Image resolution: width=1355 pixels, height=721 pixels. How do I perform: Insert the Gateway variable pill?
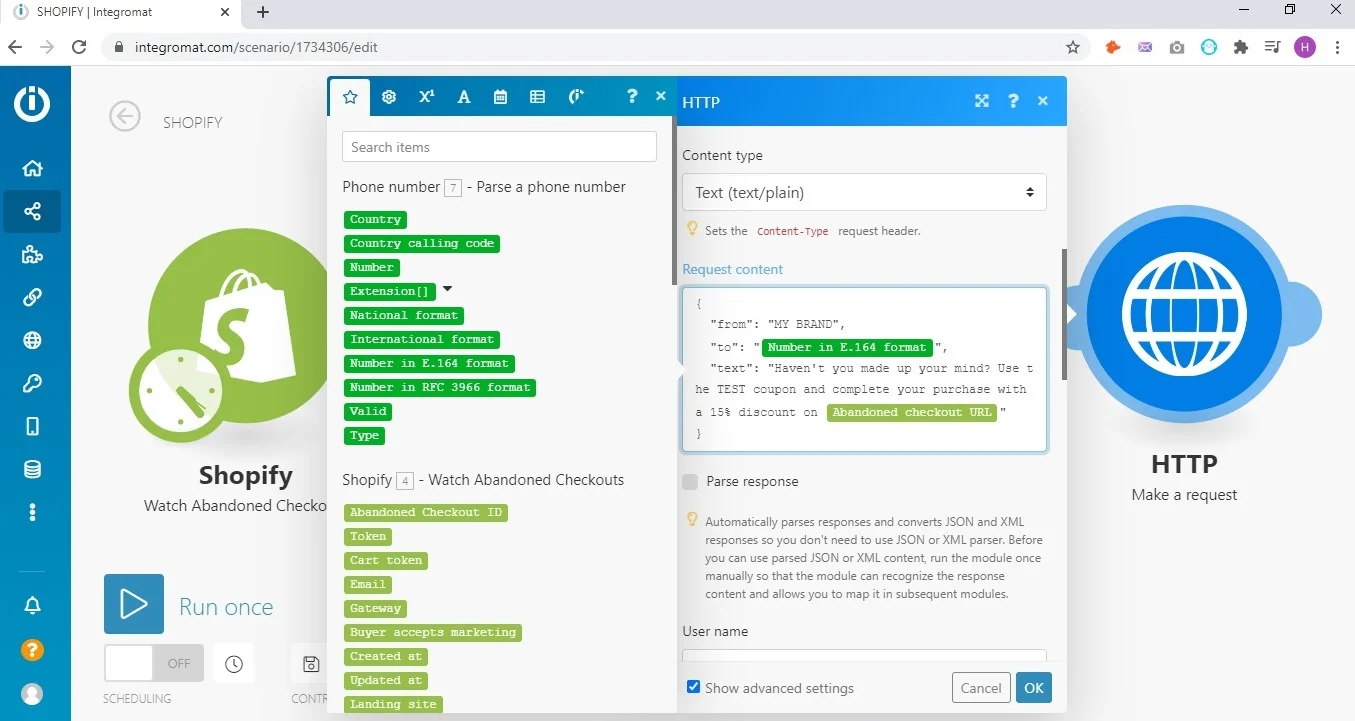[x=375, y=608]
